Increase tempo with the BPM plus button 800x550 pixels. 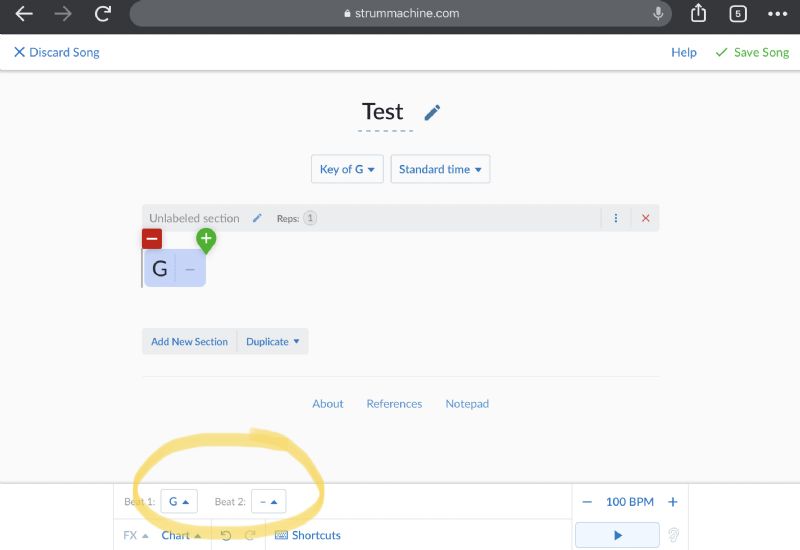672,502
